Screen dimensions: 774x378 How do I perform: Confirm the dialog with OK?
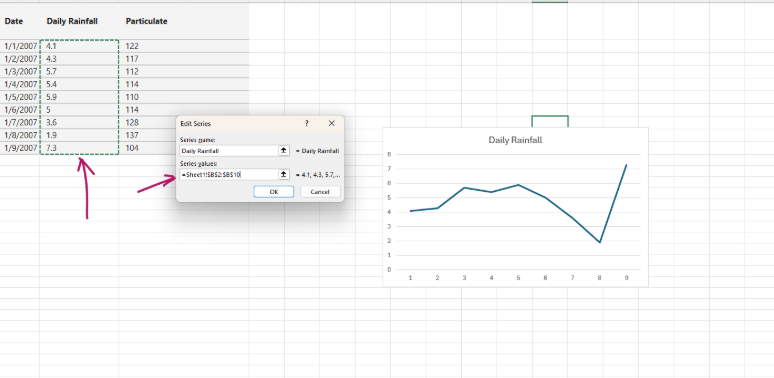274,191
